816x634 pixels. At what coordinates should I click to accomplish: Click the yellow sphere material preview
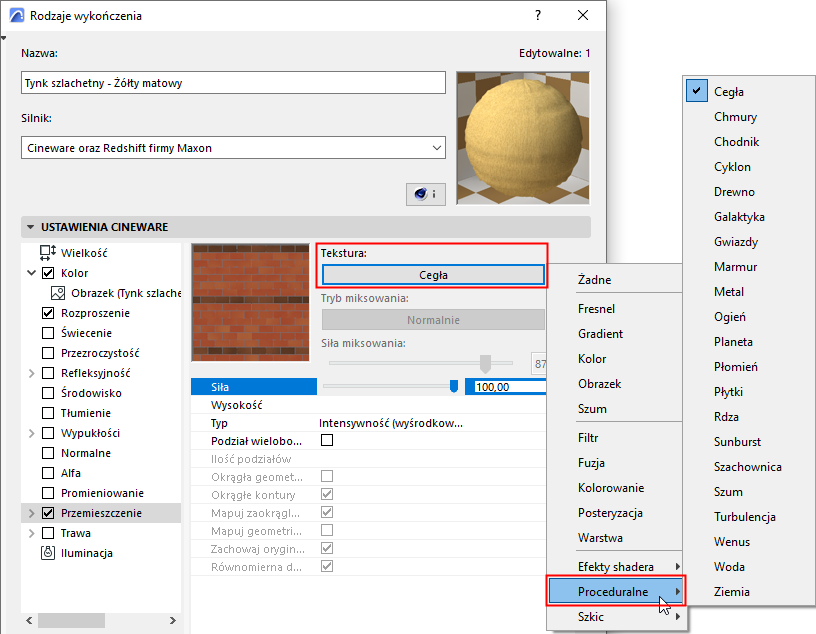(x=523, y=138)
